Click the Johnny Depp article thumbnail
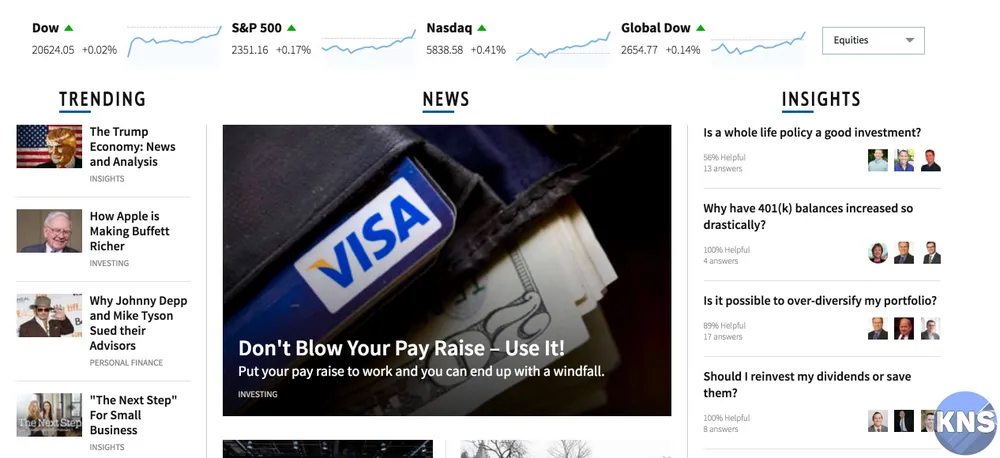1000x458 pixels. click(x=49, y=315)
